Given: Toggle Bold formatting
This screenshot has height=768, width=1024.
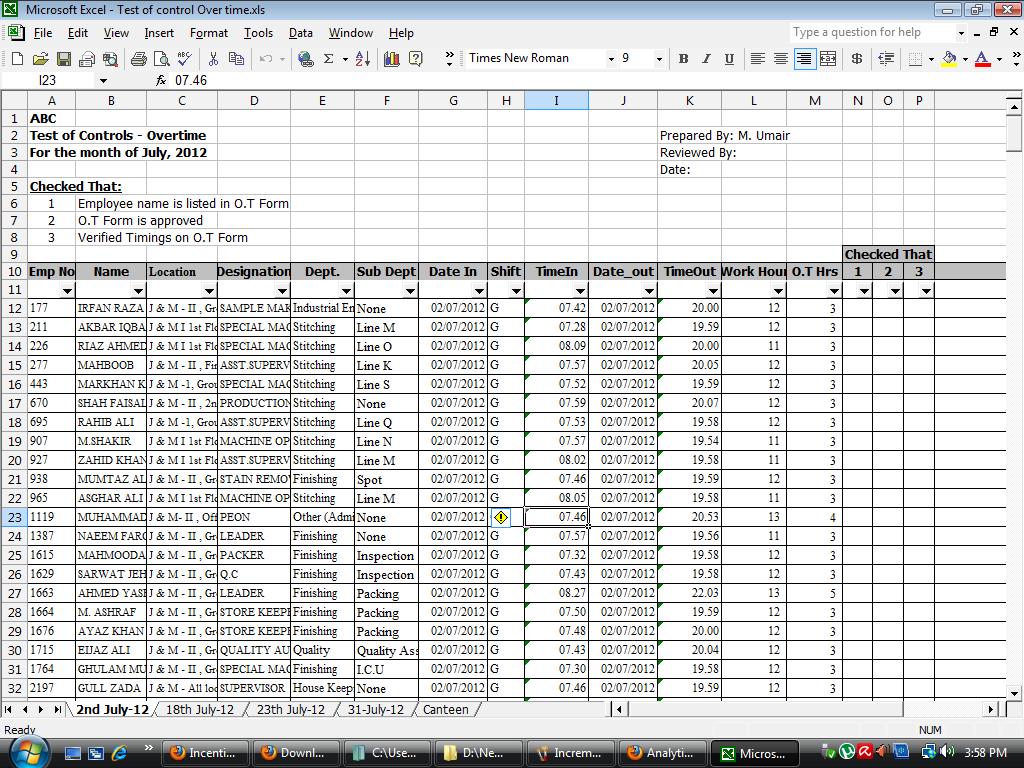Looking at the screenshot, I should point(683,59).
